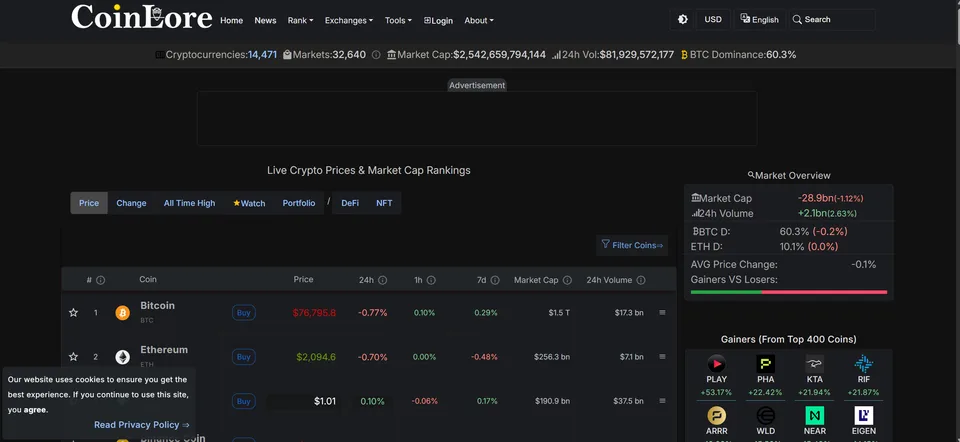Screen dimensions: 960x442
Task: Click the Ethereum logo icon
Action: [x=122, y=357]
